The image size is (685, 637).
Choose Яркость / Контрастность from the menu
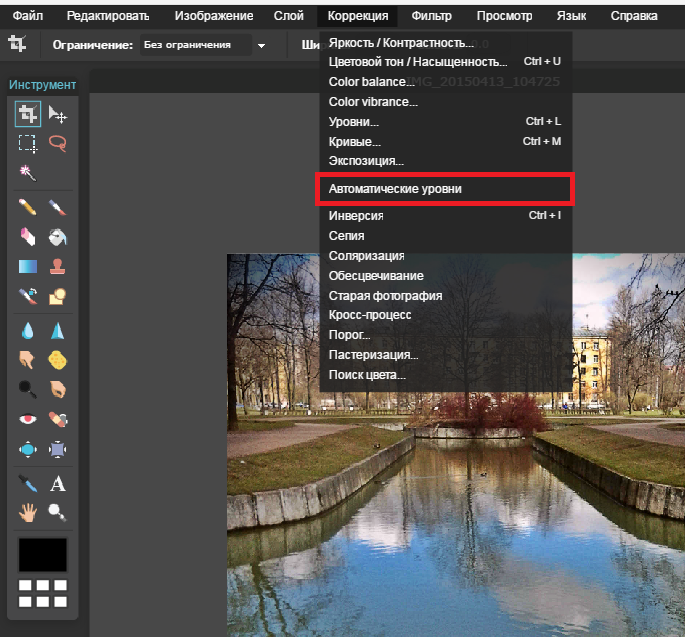pos(401,43)
